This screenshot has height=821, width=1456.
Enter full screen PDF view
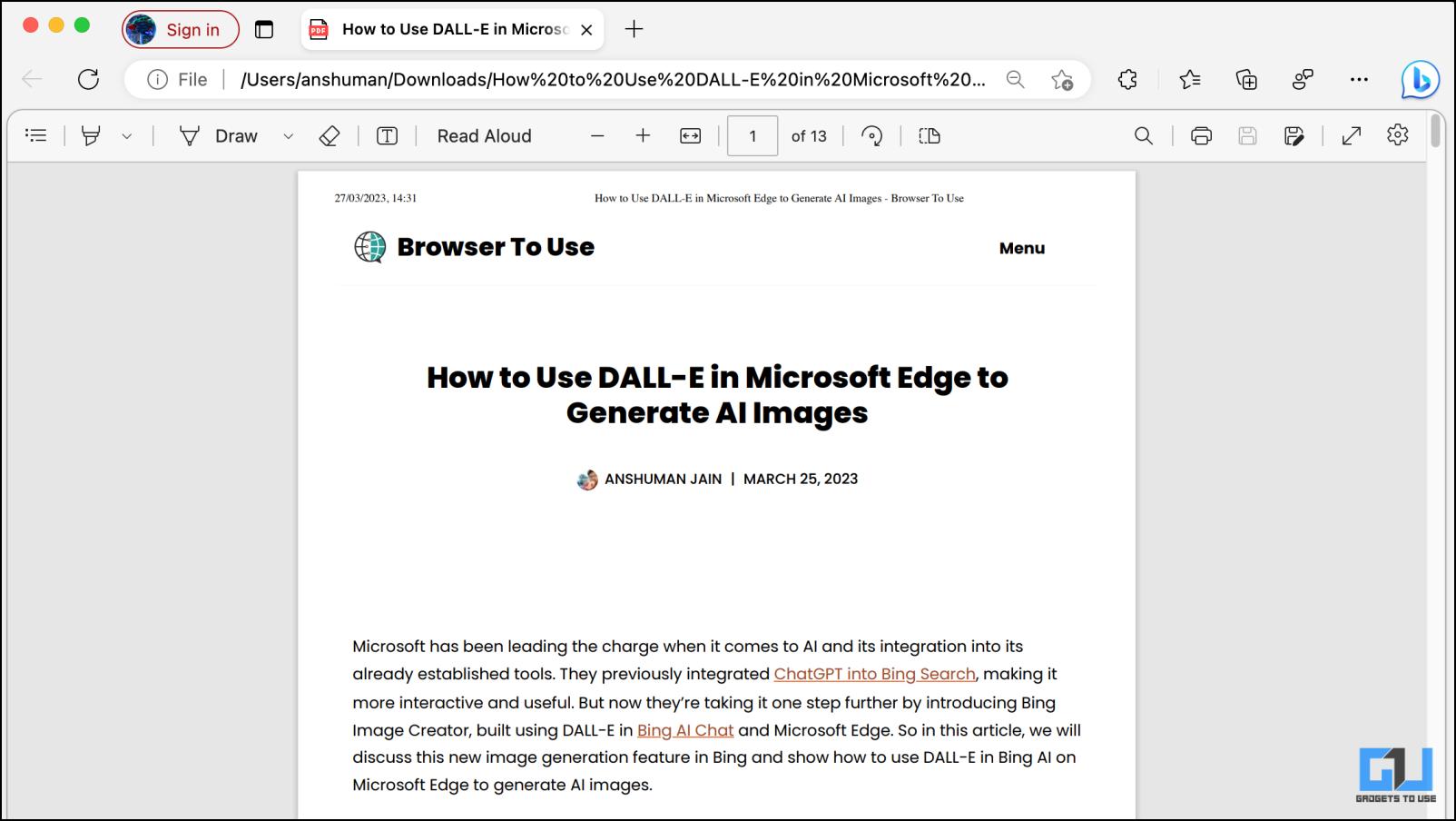tap(1352, 136)
